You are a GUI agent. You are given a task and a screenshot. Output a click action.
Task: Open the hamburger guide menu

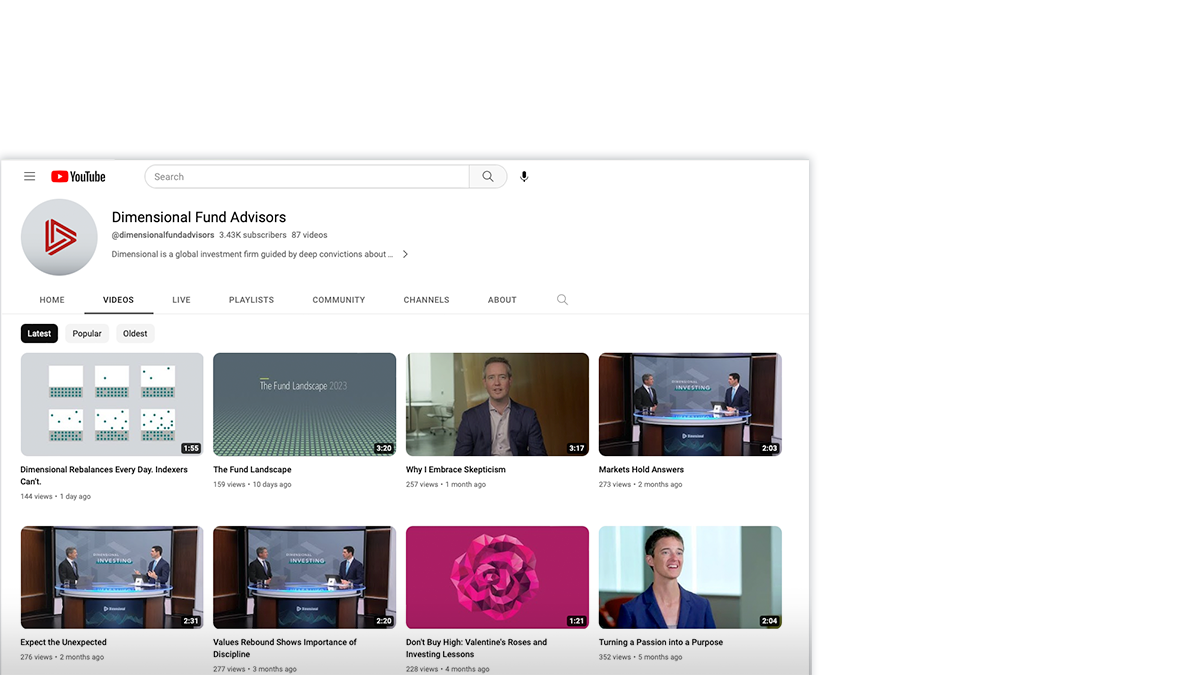click(30, 177)
